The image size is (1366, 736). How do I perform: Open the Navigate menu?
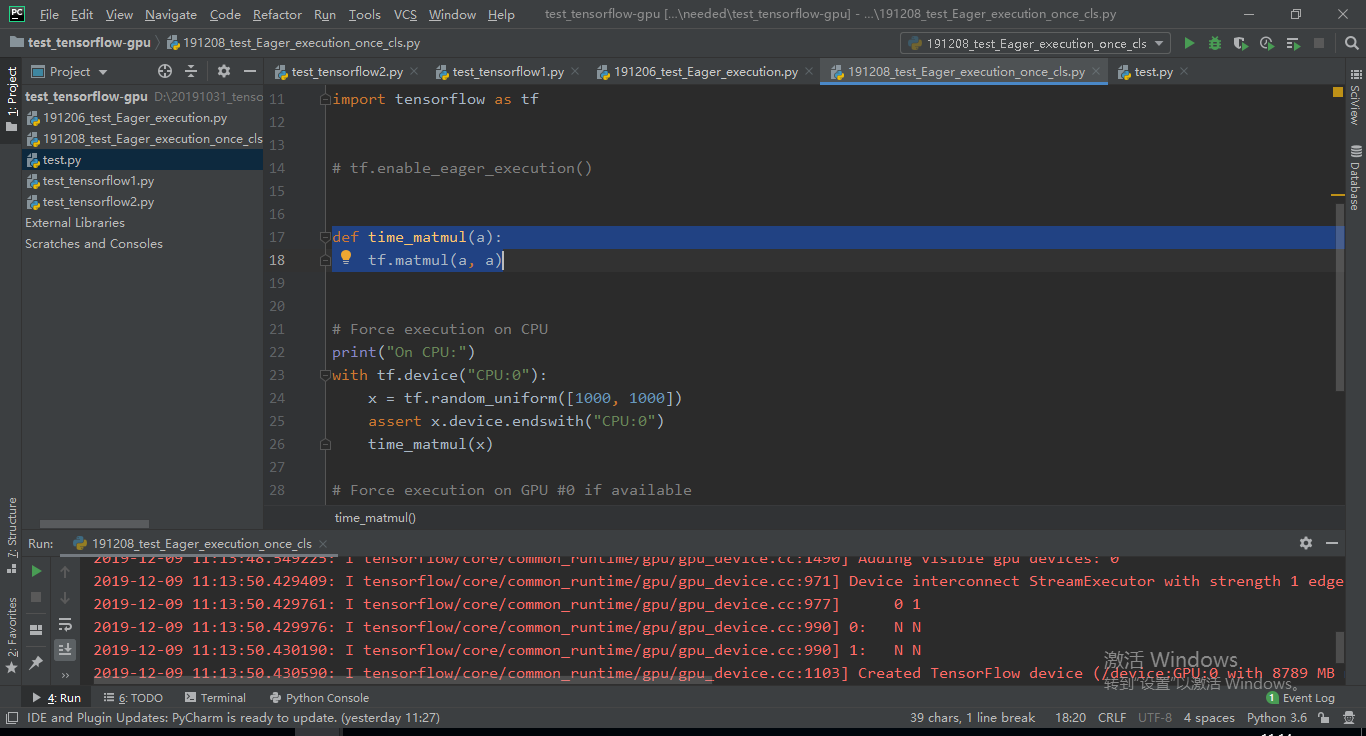coord(171,14)
